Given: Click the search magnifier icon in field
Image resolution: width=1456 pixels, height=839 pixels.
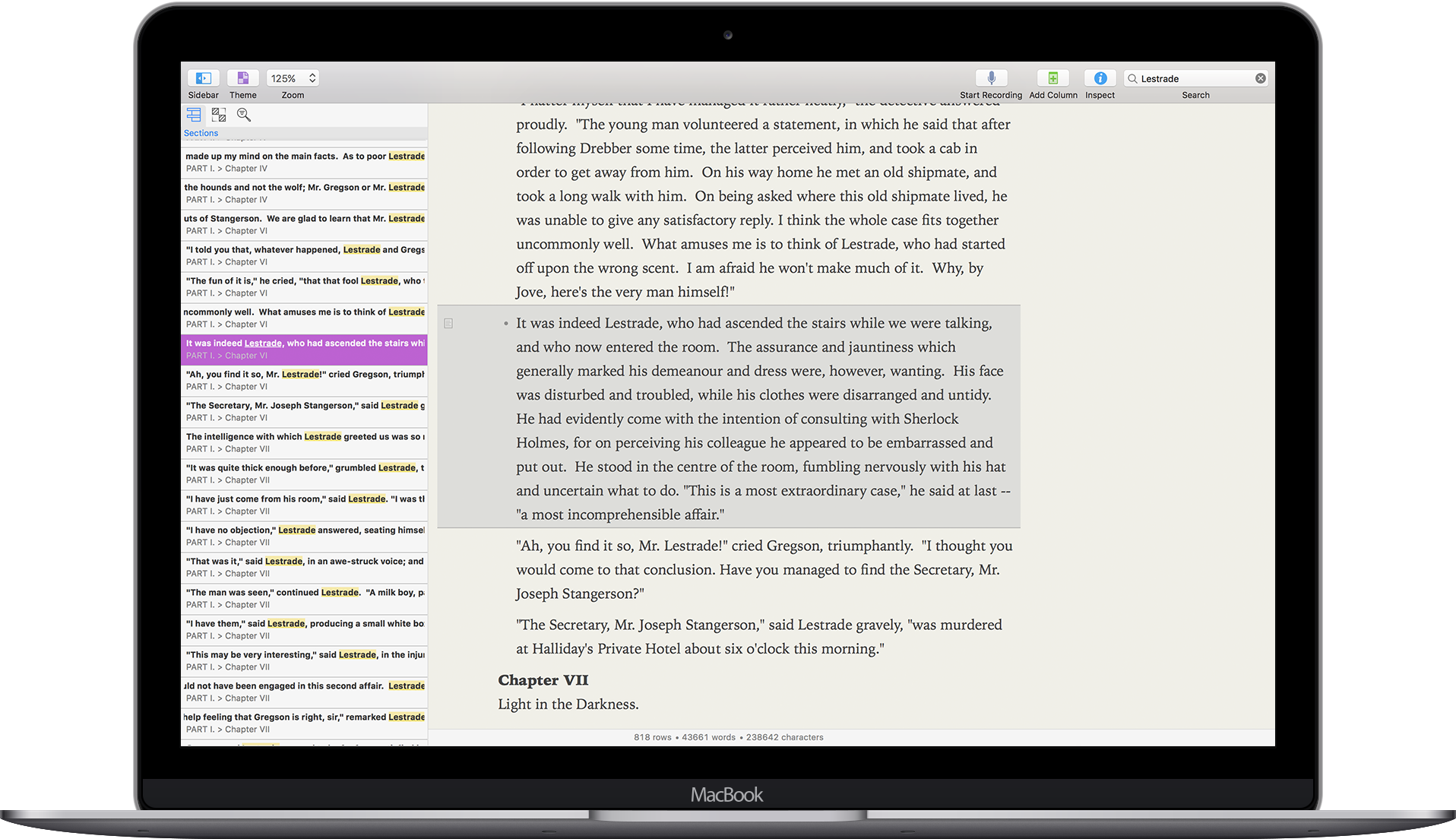Looking at the screenshot, I should (1132, 78).
